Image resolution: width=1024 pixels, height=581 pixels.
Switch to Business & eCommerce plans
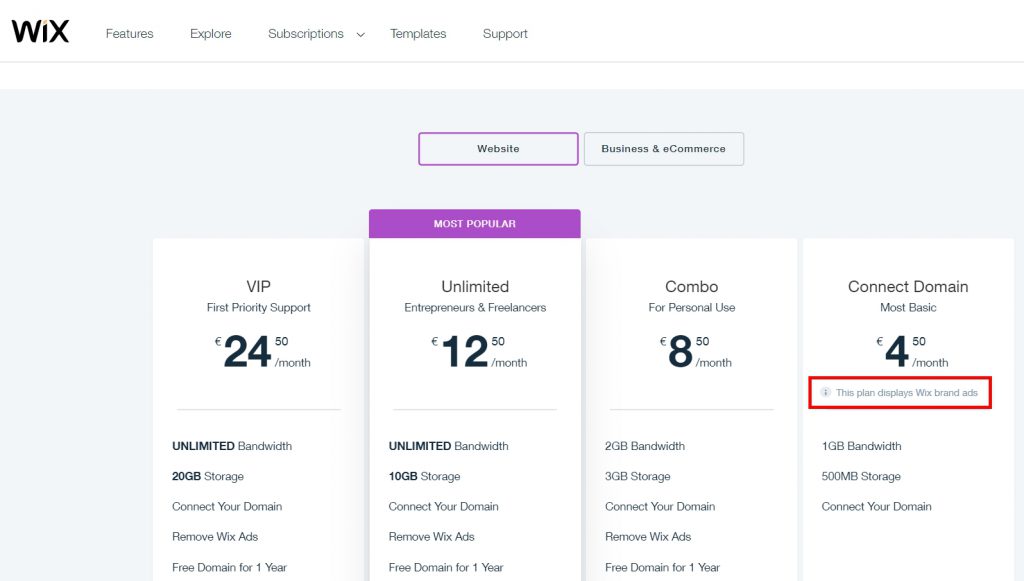point(664,149)
